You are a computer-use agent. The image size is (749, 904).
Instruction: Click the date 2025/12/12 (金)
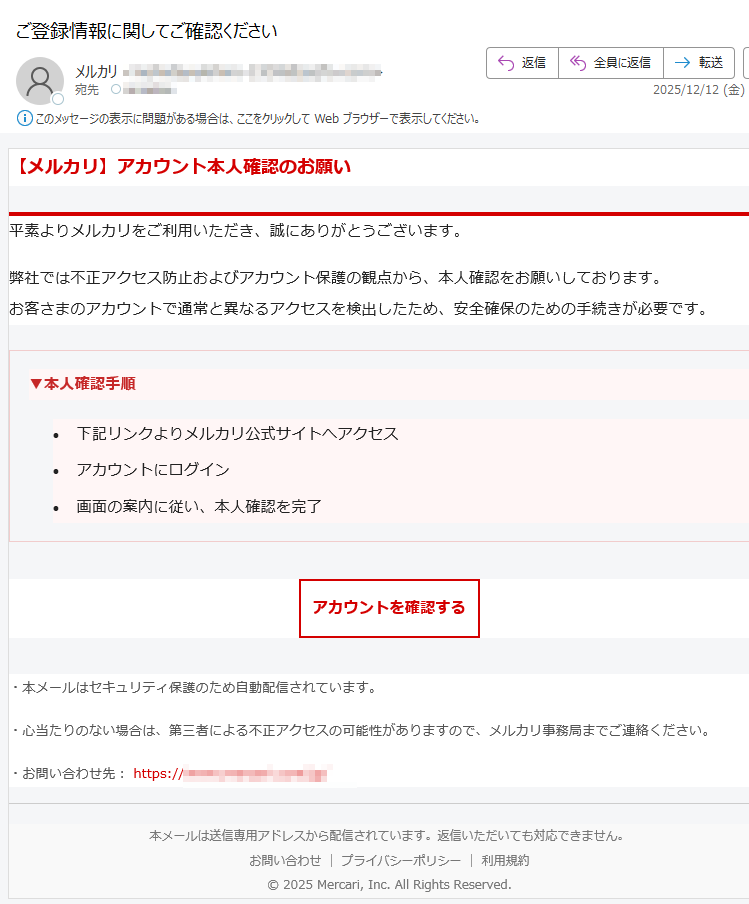coord(698,90)
